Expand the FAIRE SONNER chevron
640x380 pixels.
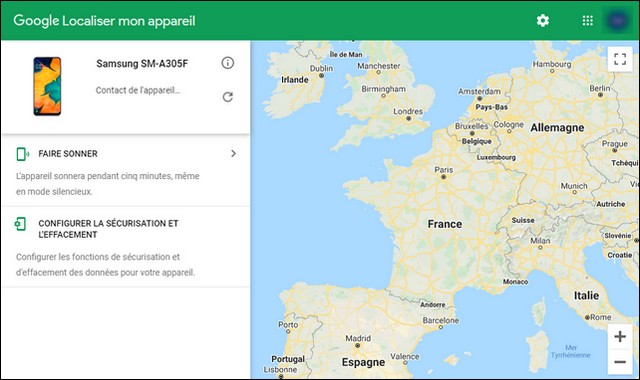[x=233, y=153]
